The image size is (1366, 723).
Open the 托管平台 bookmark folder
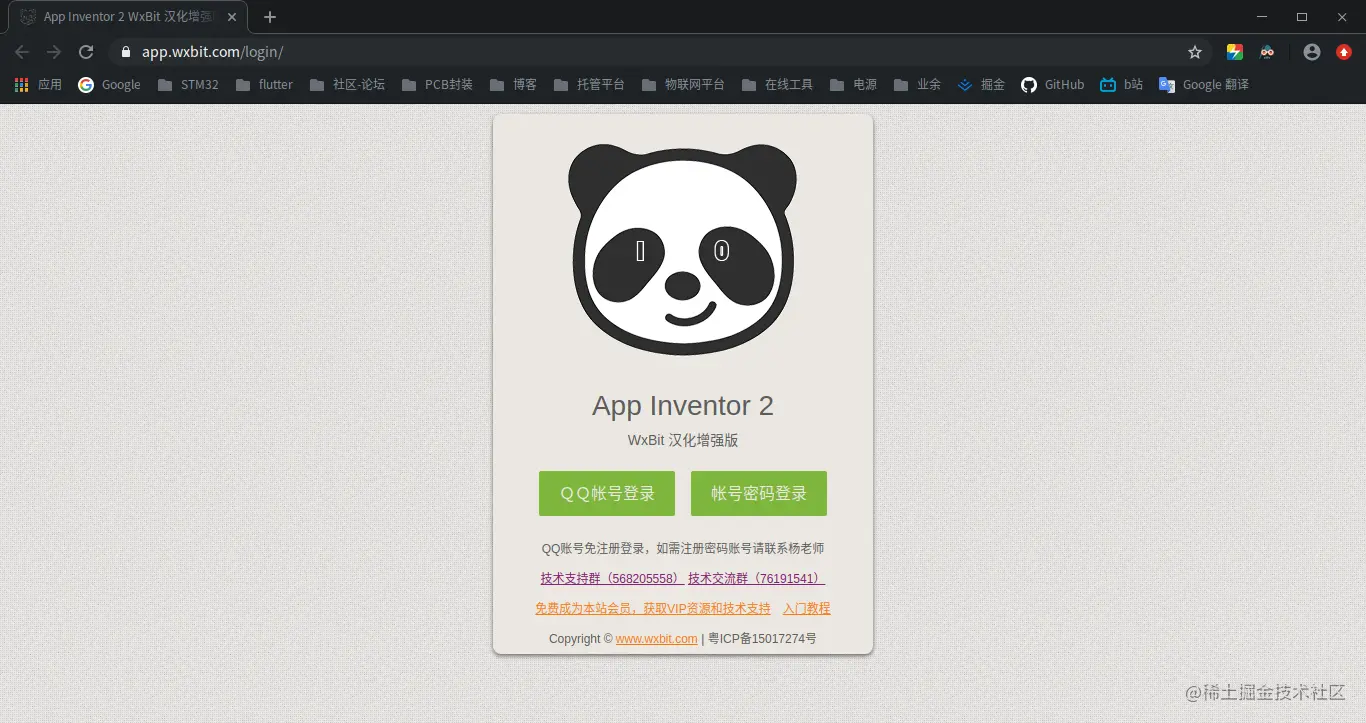588,85
